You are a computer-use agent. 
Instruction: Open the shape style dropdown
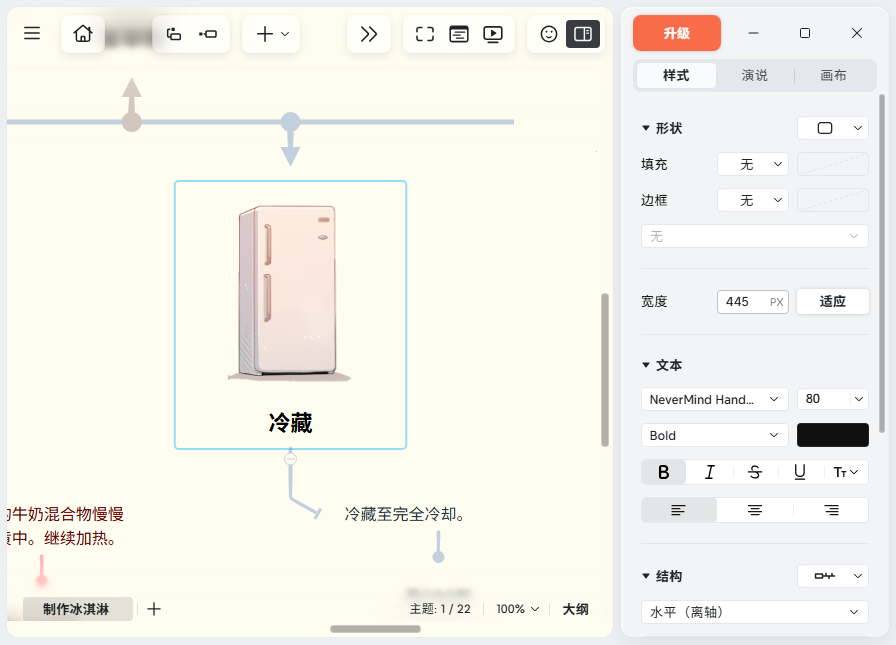[833, 128]
